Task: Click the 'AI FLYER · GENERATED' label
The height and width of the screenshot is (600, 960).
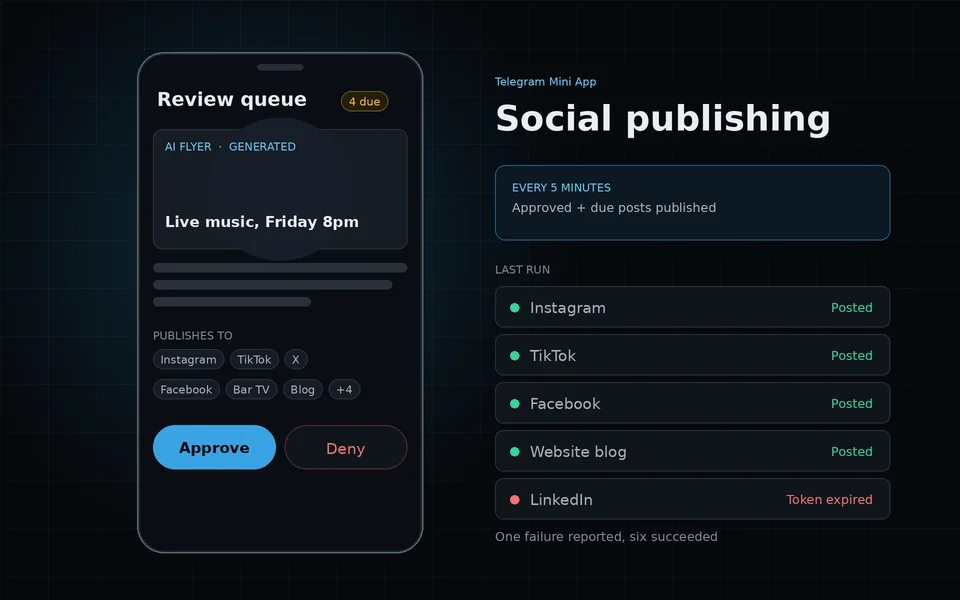Action: (230, 147)
